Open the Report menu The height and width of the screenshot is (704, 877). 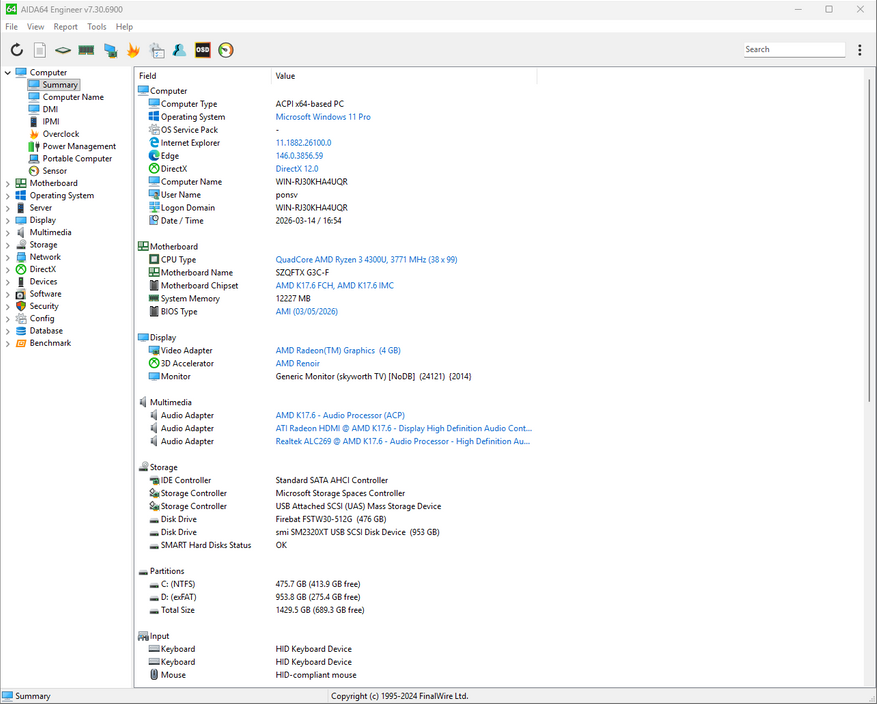pyautogui.click(x=65, y=27)
